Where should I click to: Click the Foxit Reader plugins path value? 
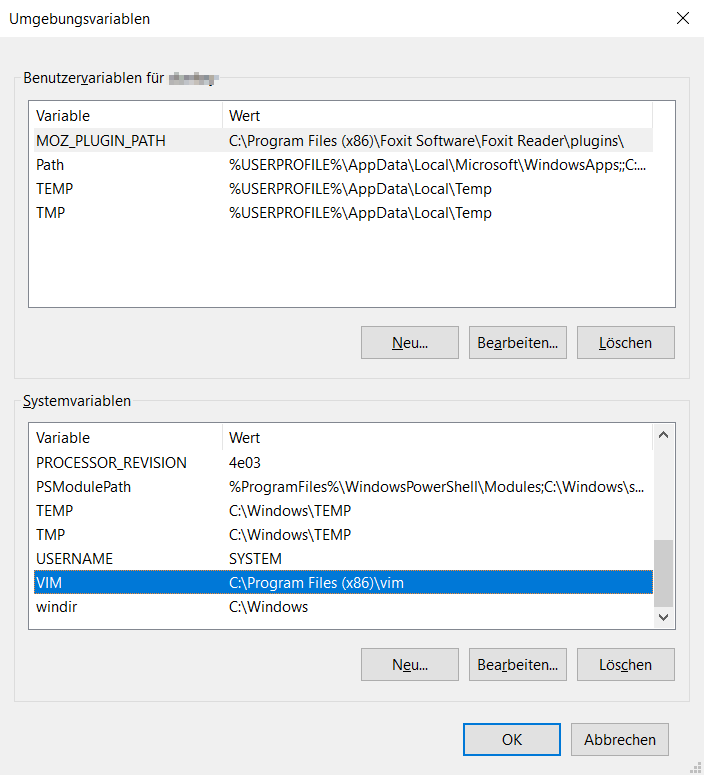tap(426, 141)
